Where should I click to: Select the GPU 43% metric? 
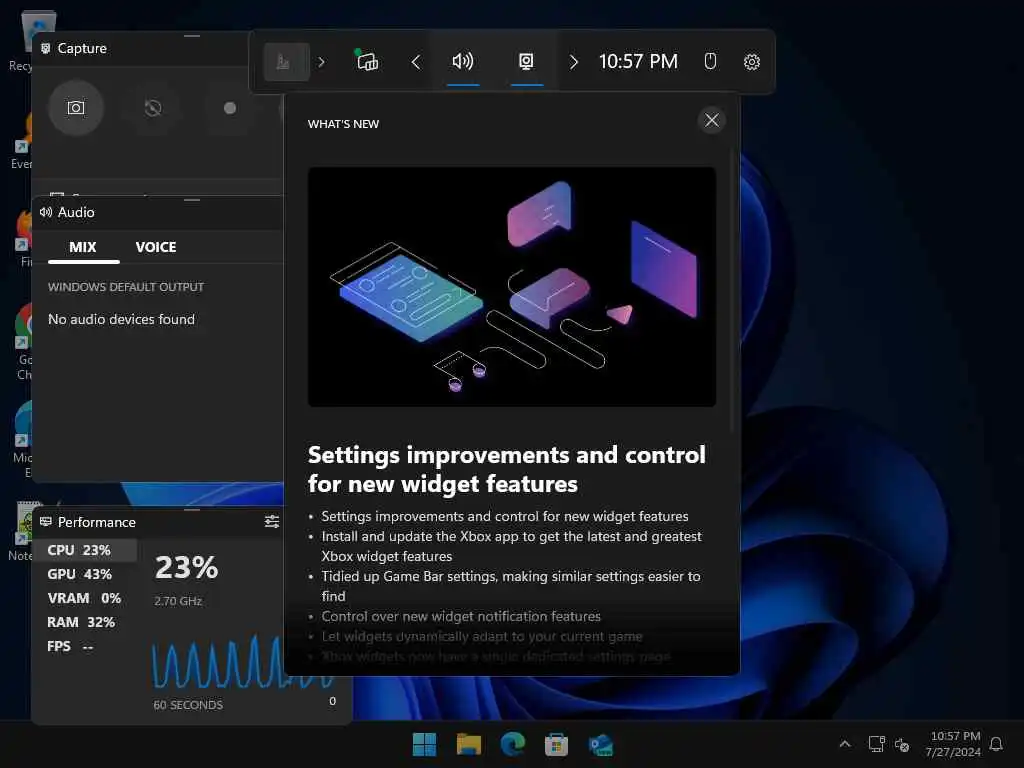[85, 574]
